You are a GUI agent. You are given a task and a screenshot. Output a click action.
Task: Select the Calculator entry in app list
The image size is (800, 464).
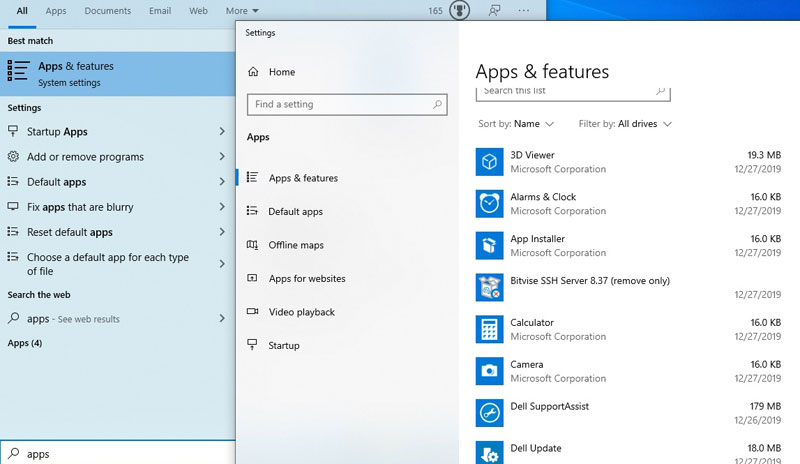(x=629, y=329)
